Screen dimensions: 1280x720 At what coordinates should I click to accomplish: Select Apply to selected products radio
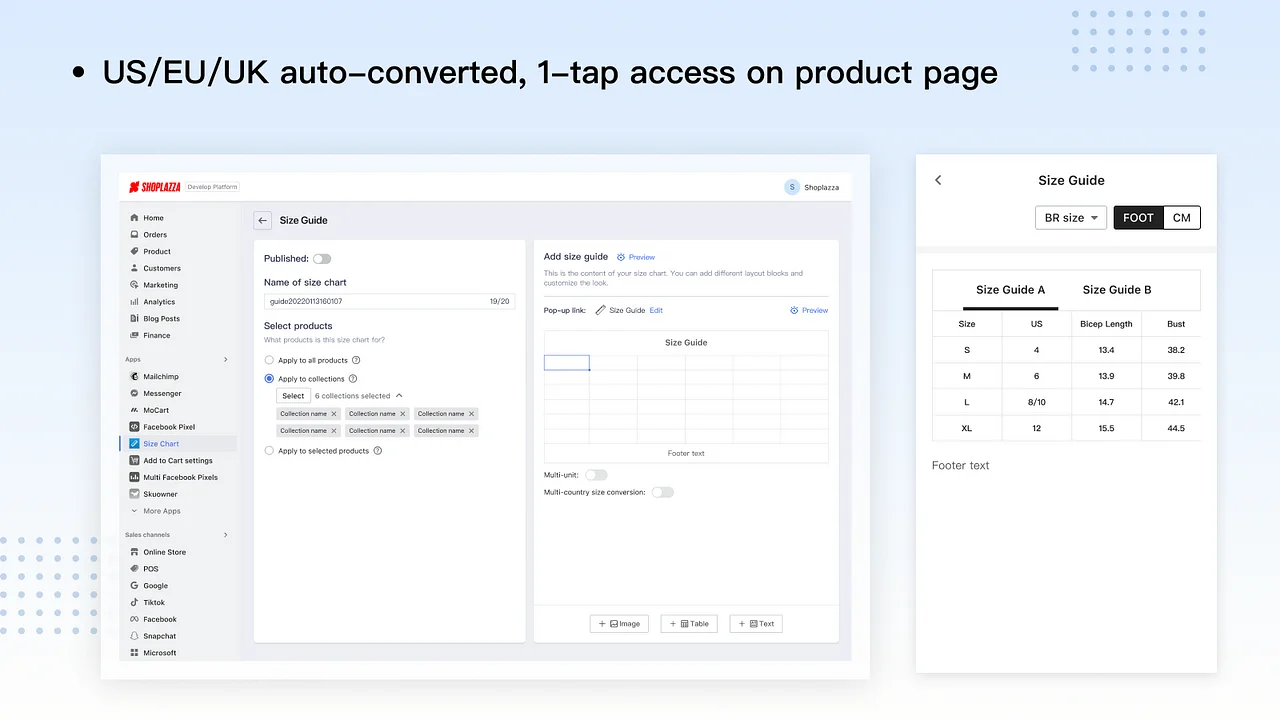269,451
